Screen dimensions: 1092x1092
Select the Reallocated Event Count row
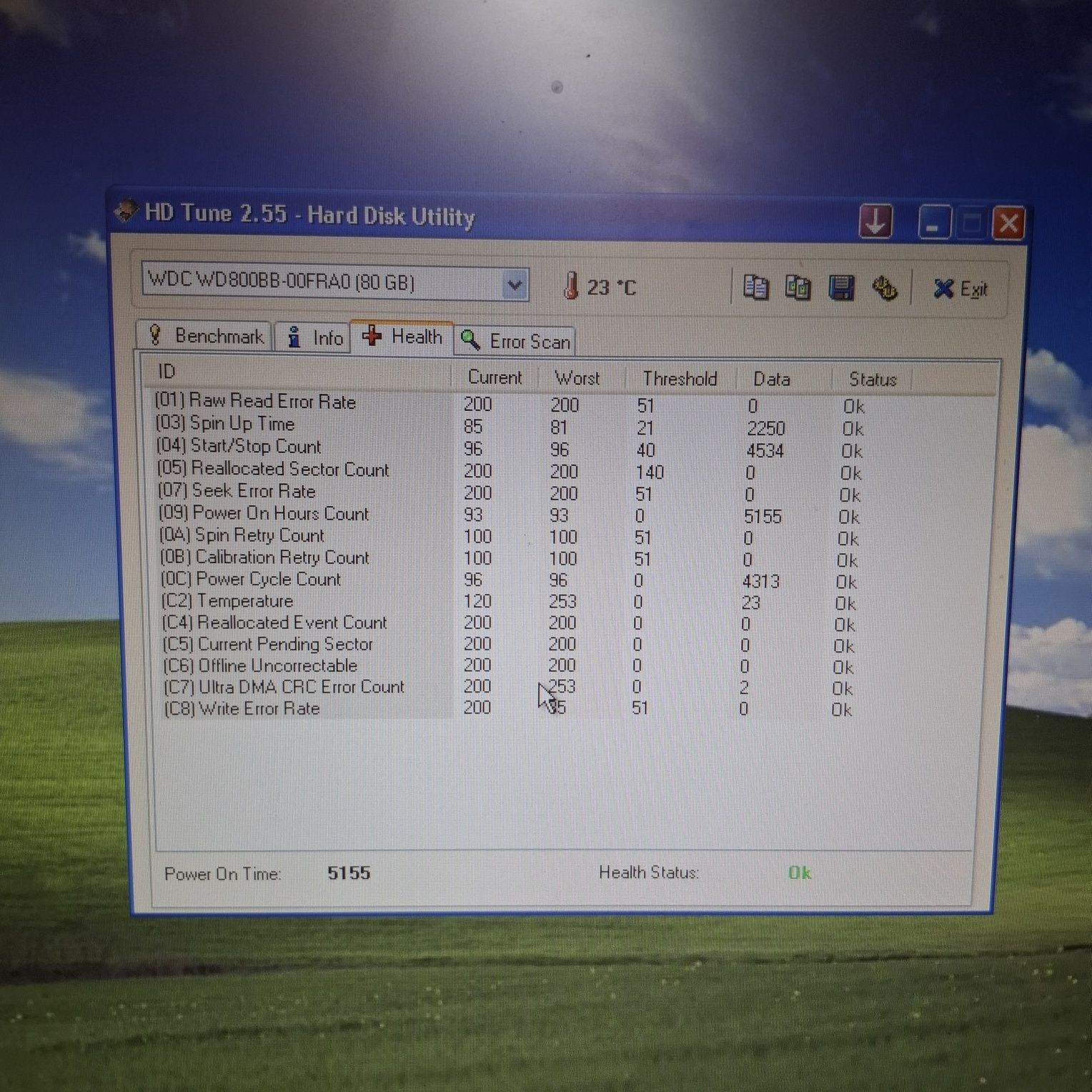[510, 622]
